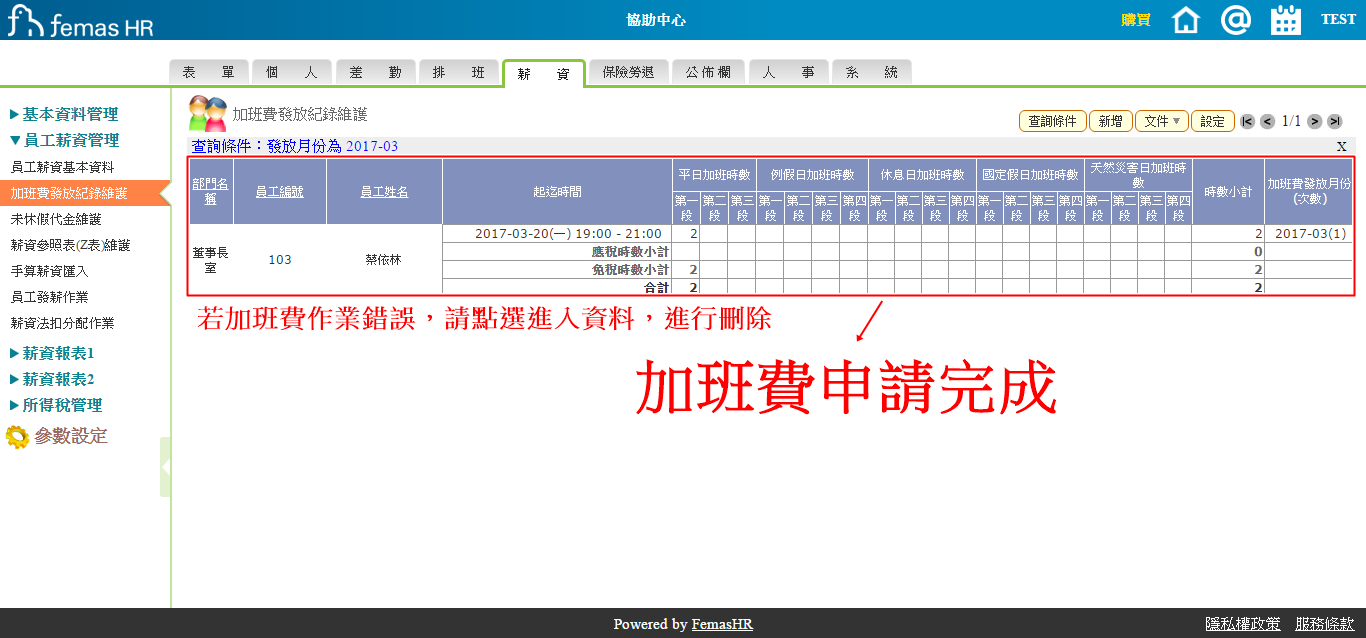Click the 應稅時數小計 row label
Image resolution: width=1366 pixels, height=638 pixels.
pyautogui.click(x=630, y=251)
